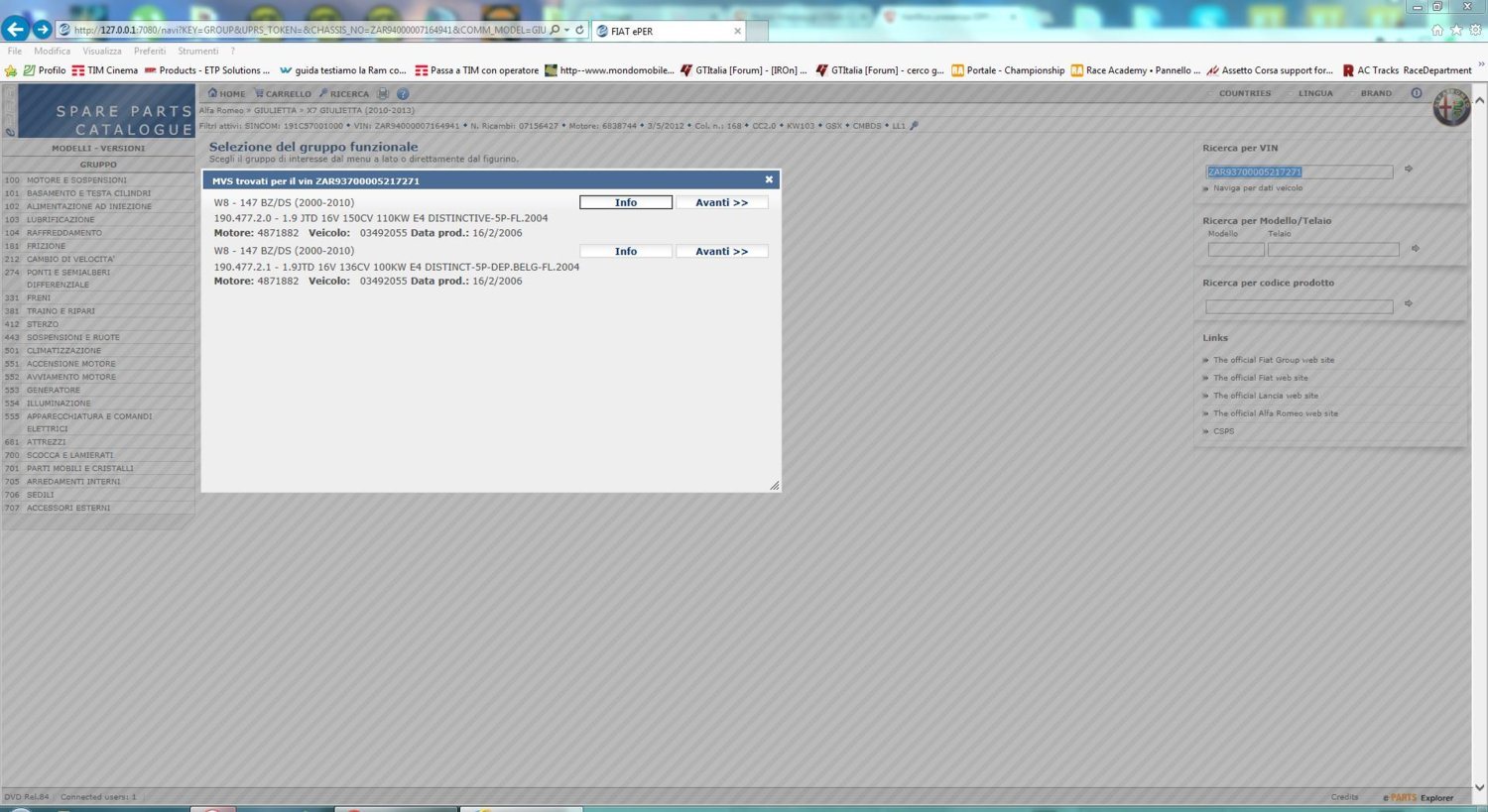Screen dimensions: 1488x812
Task: Open the browser Tools gear icon
Action: [1476, 30]
